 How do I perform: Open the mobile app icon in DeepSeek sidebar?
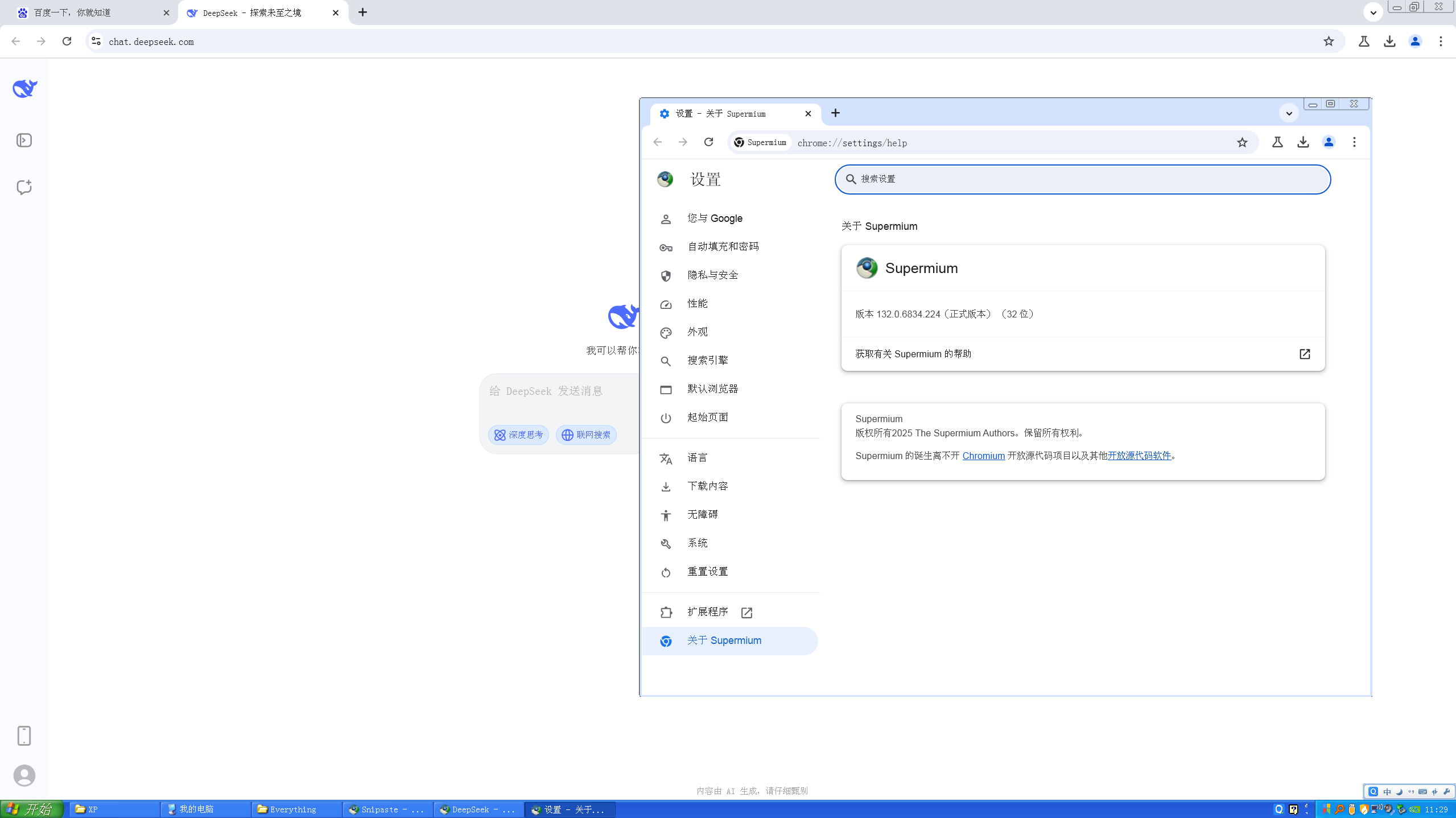coord(24,736)
